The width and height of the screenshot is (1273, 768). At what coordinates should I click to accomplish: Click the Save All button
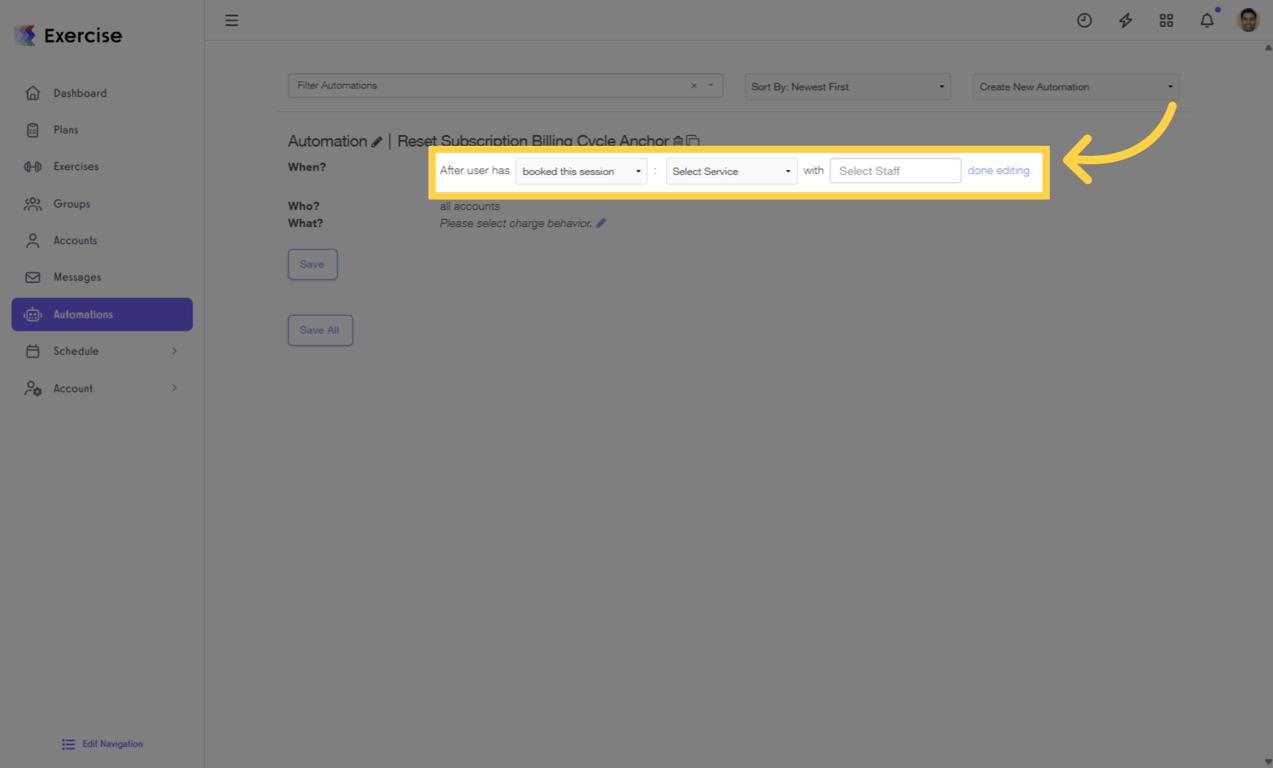320,330
